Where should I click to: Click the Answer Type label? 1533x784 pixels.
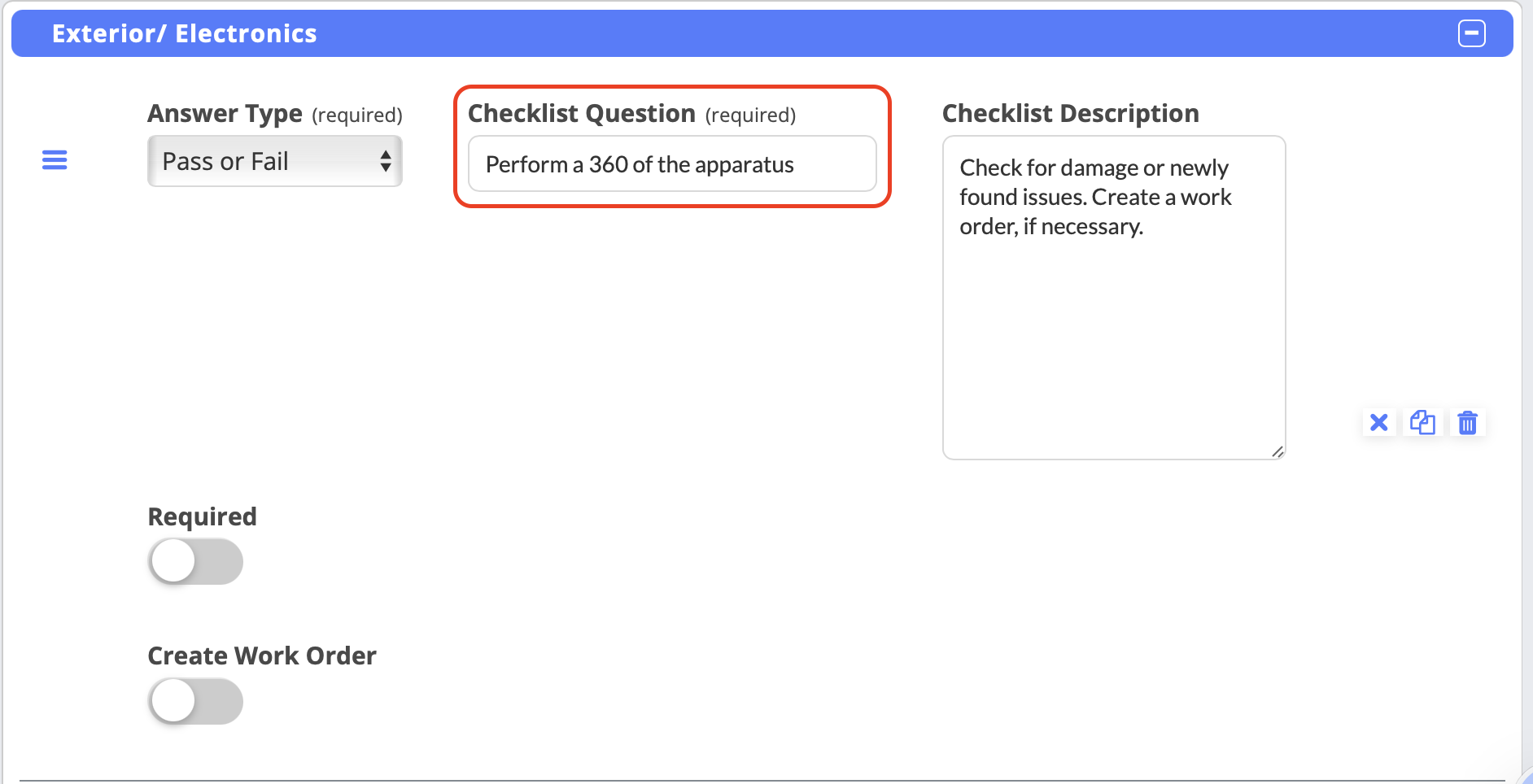(x=225, y=113)
